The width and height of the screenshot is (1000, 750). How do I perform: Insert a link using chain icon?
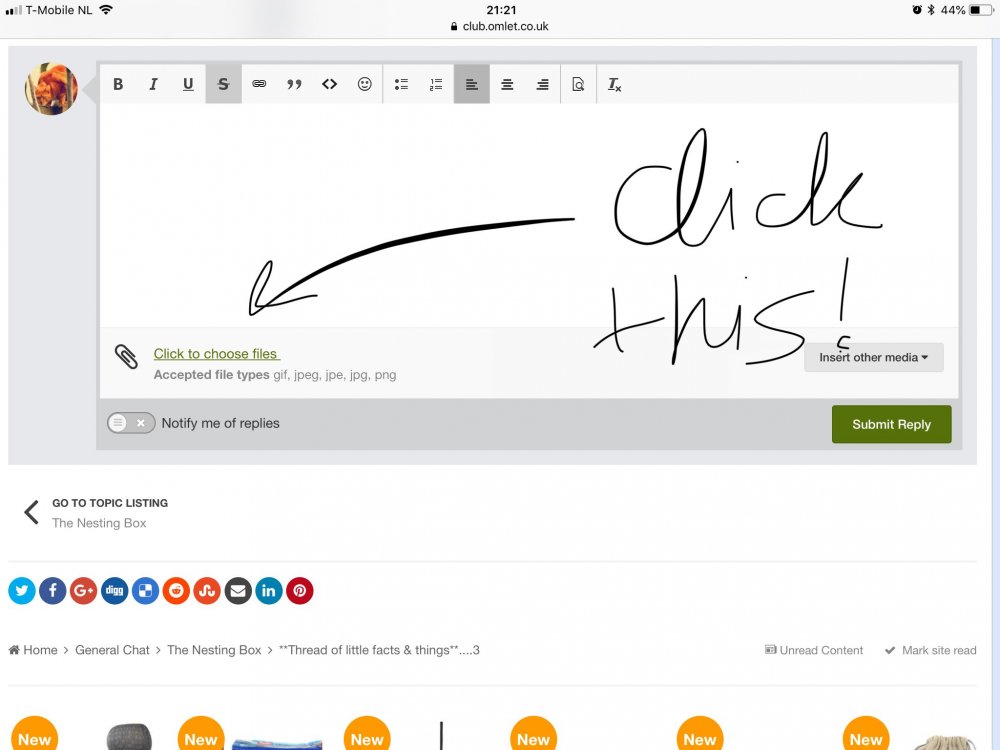point(259,85)
